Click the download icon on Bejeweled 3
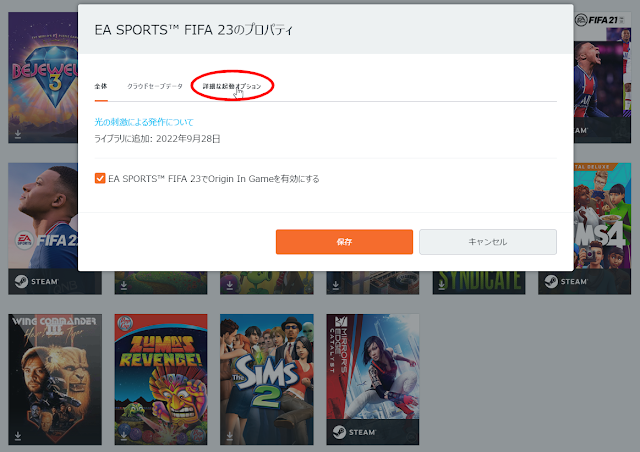 [x=18, y=134]
